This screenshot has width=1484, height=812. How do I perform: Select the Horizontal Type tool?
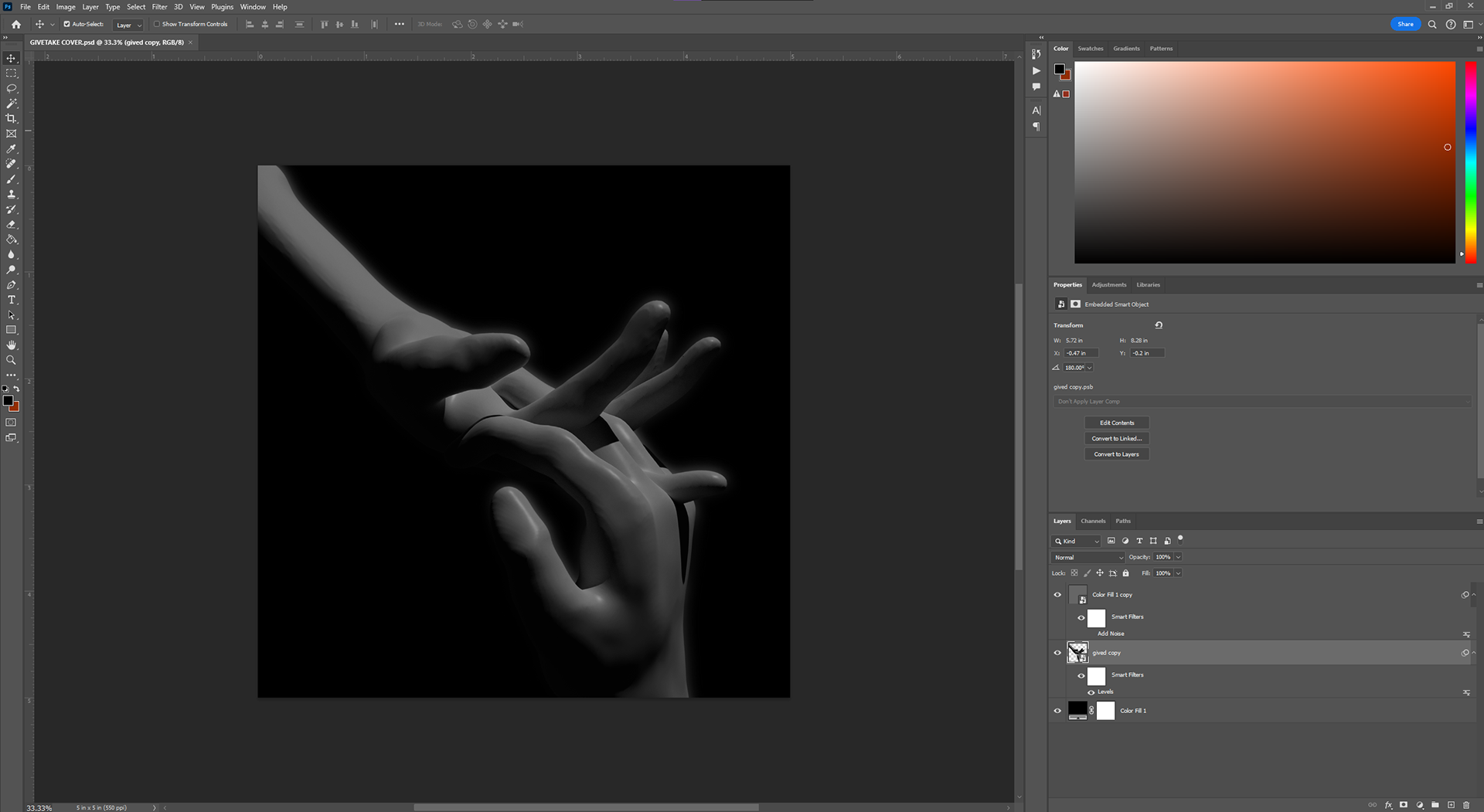12,300
